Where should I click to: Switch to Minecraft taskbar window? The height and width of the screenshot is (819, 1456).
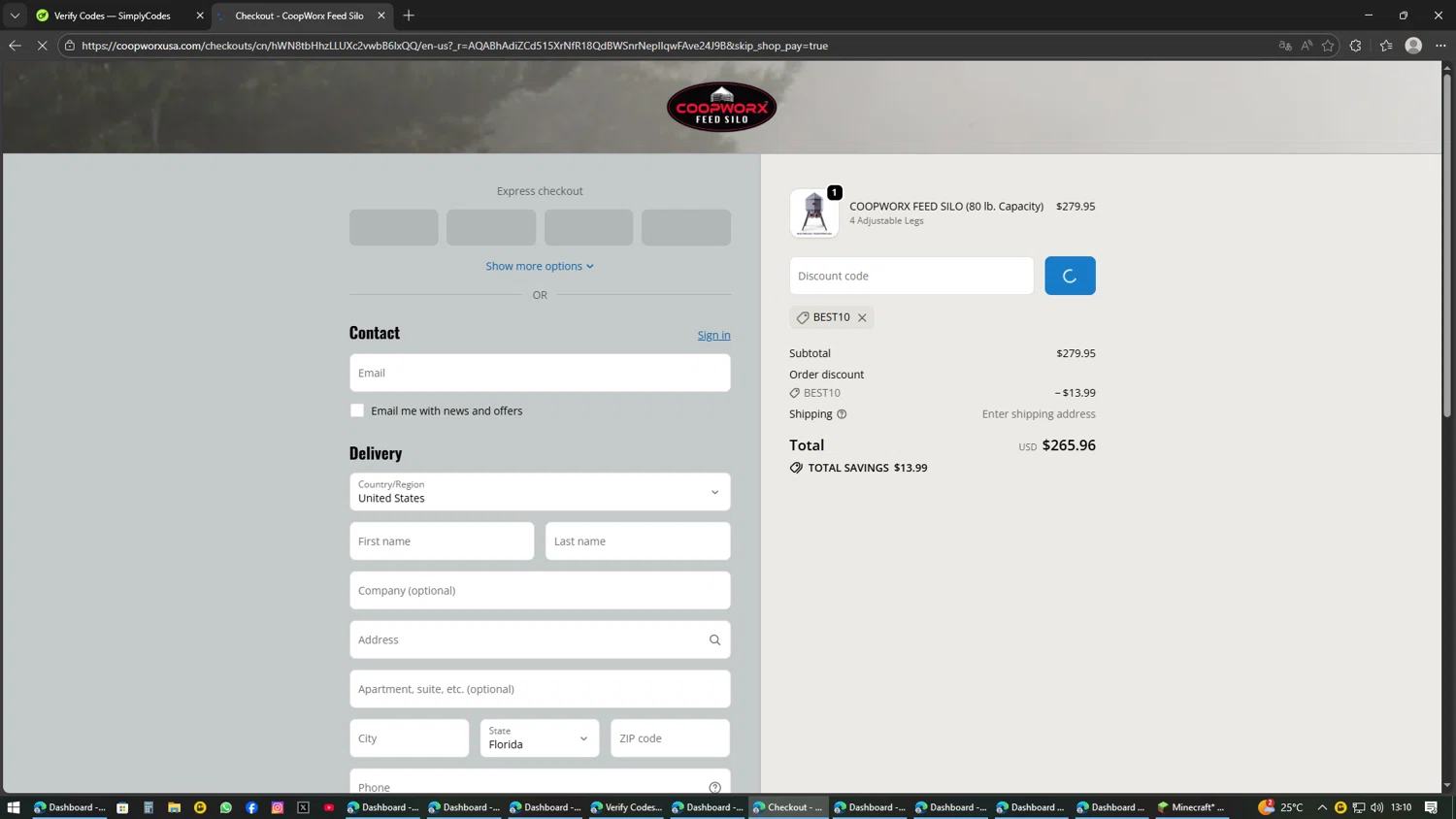tap(1192, 807)
